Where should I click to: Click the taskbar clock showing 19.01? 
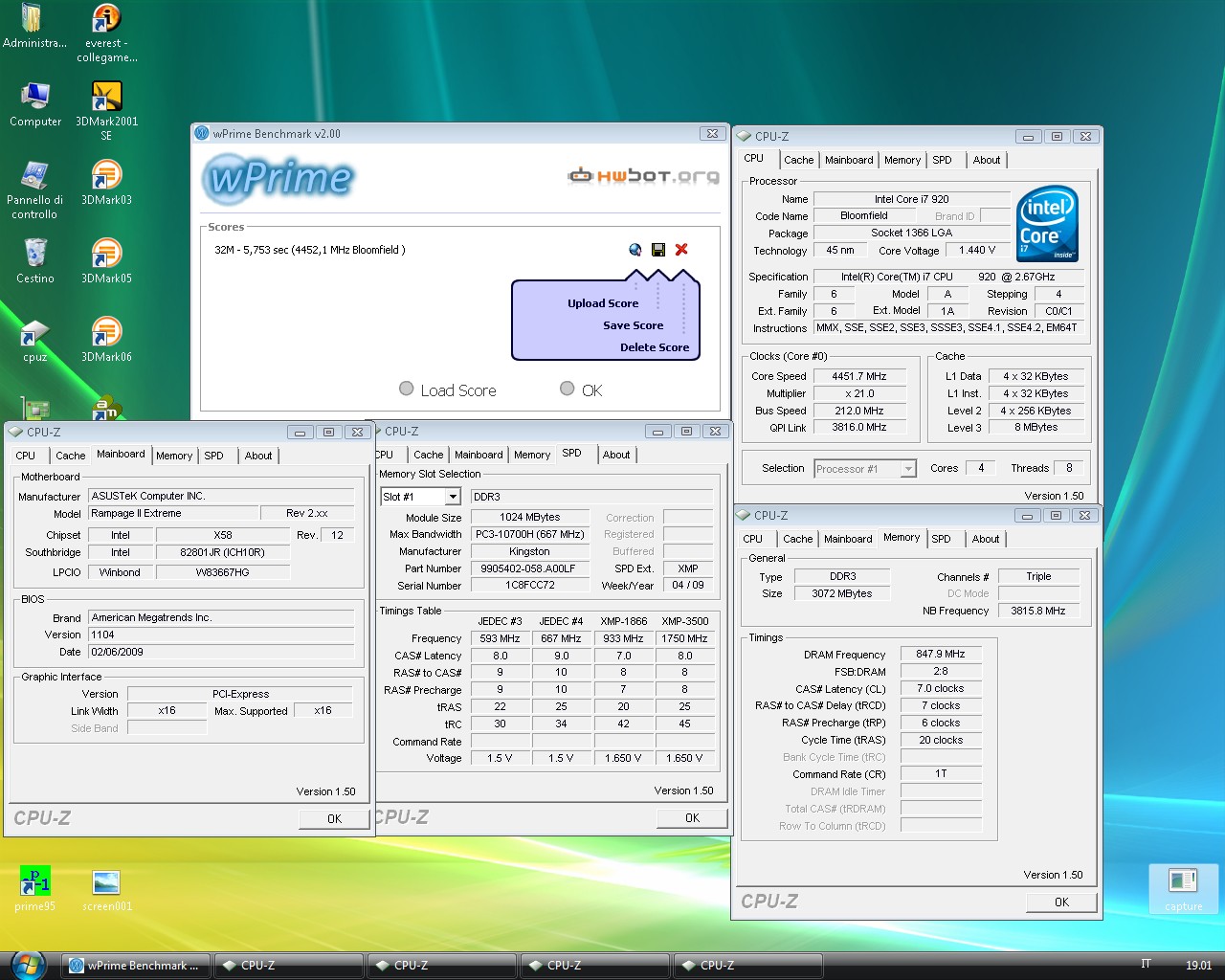(x=1198, y=966)
